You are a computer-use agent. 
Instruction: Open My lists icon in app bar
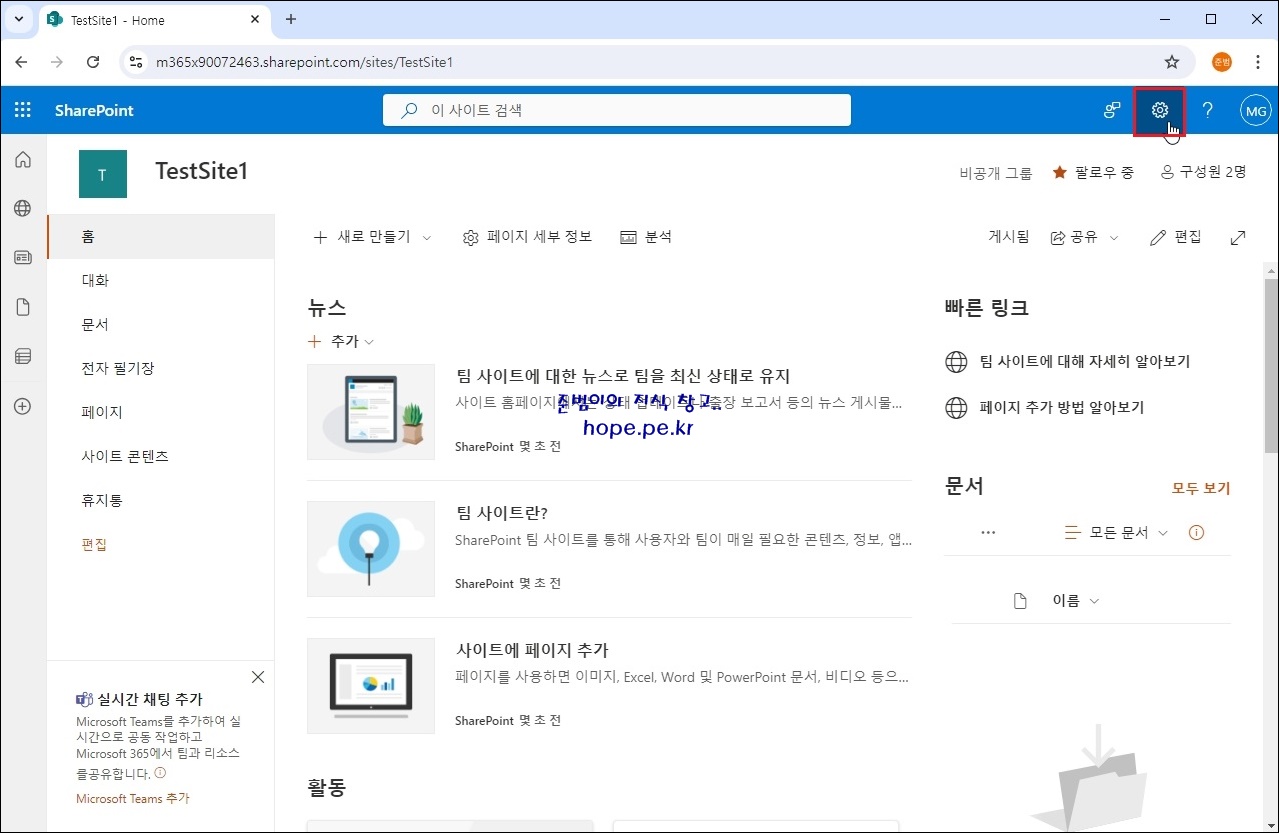point(23,356)
